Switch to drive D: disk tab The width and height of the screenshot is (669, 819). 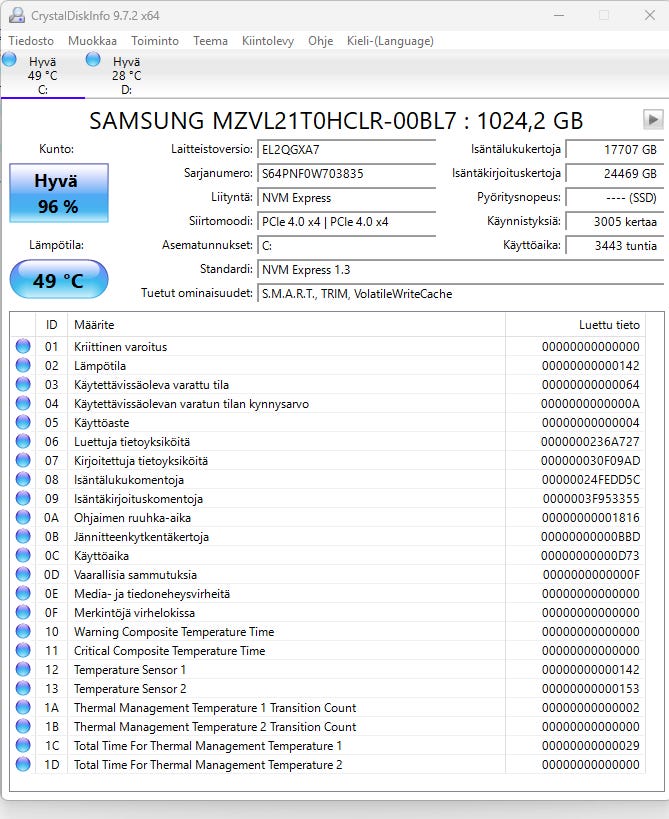(126, 75)
